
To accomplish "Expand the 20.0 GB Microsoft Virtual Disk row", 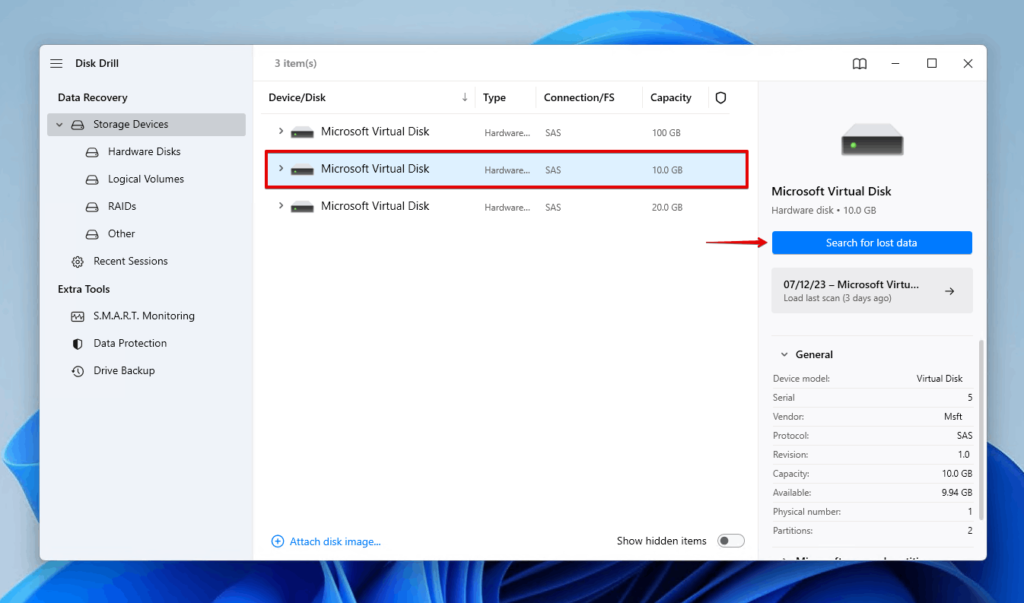I will pyautogui.click(x=281, y=206).
